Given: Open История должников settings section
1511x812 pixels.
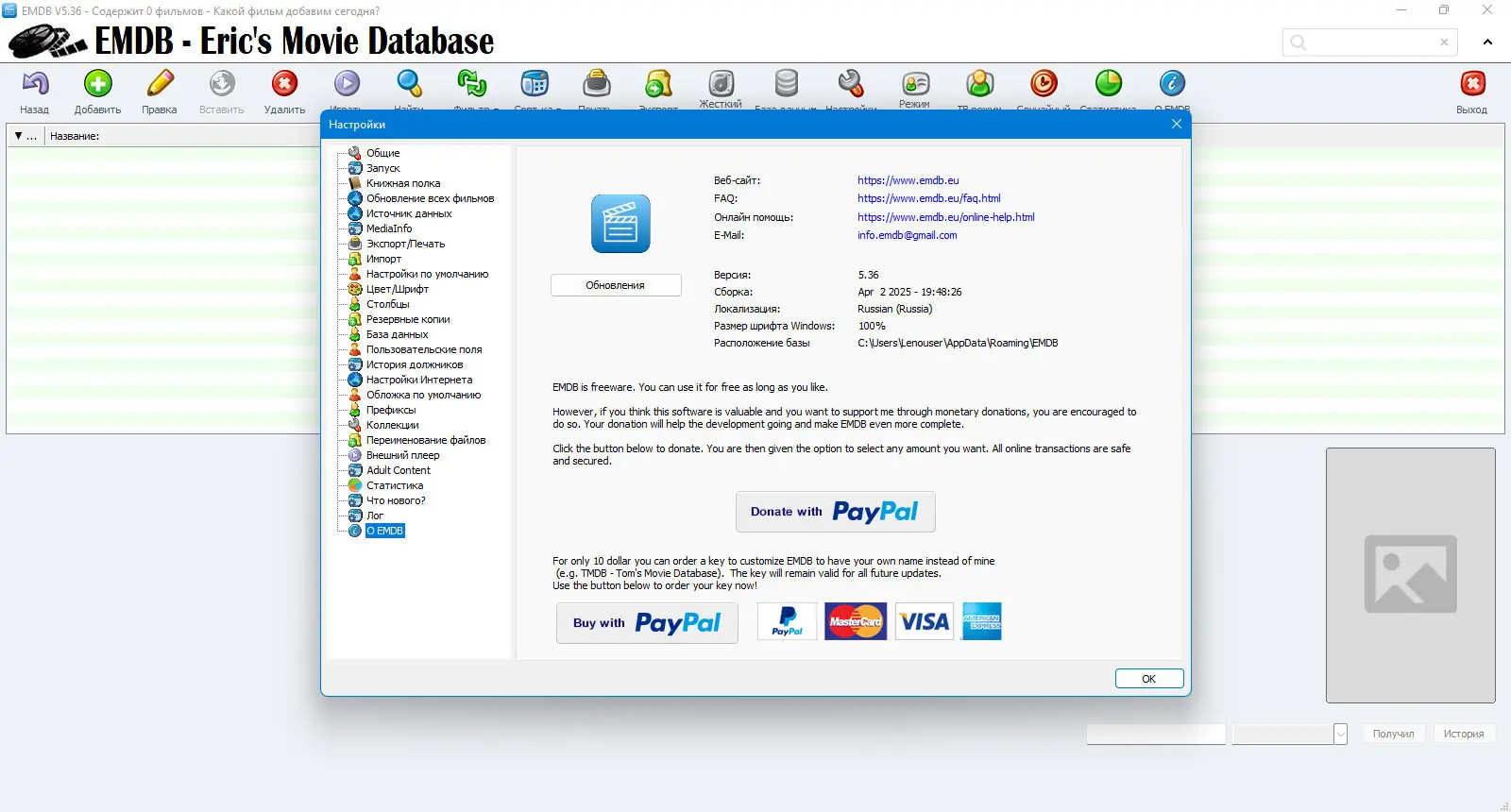Looking at the screenshot, I should click(x=415, y=364).
